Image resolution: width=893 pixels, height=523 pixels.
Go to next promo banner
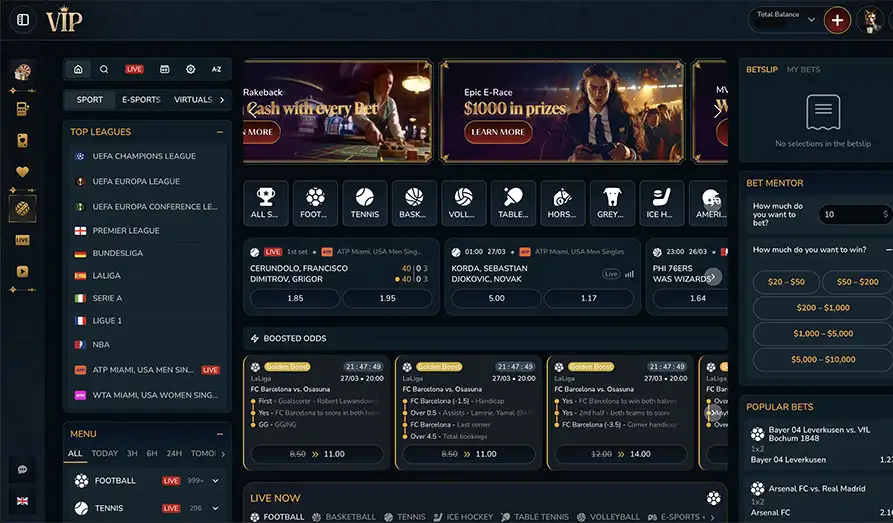[718, 111]
